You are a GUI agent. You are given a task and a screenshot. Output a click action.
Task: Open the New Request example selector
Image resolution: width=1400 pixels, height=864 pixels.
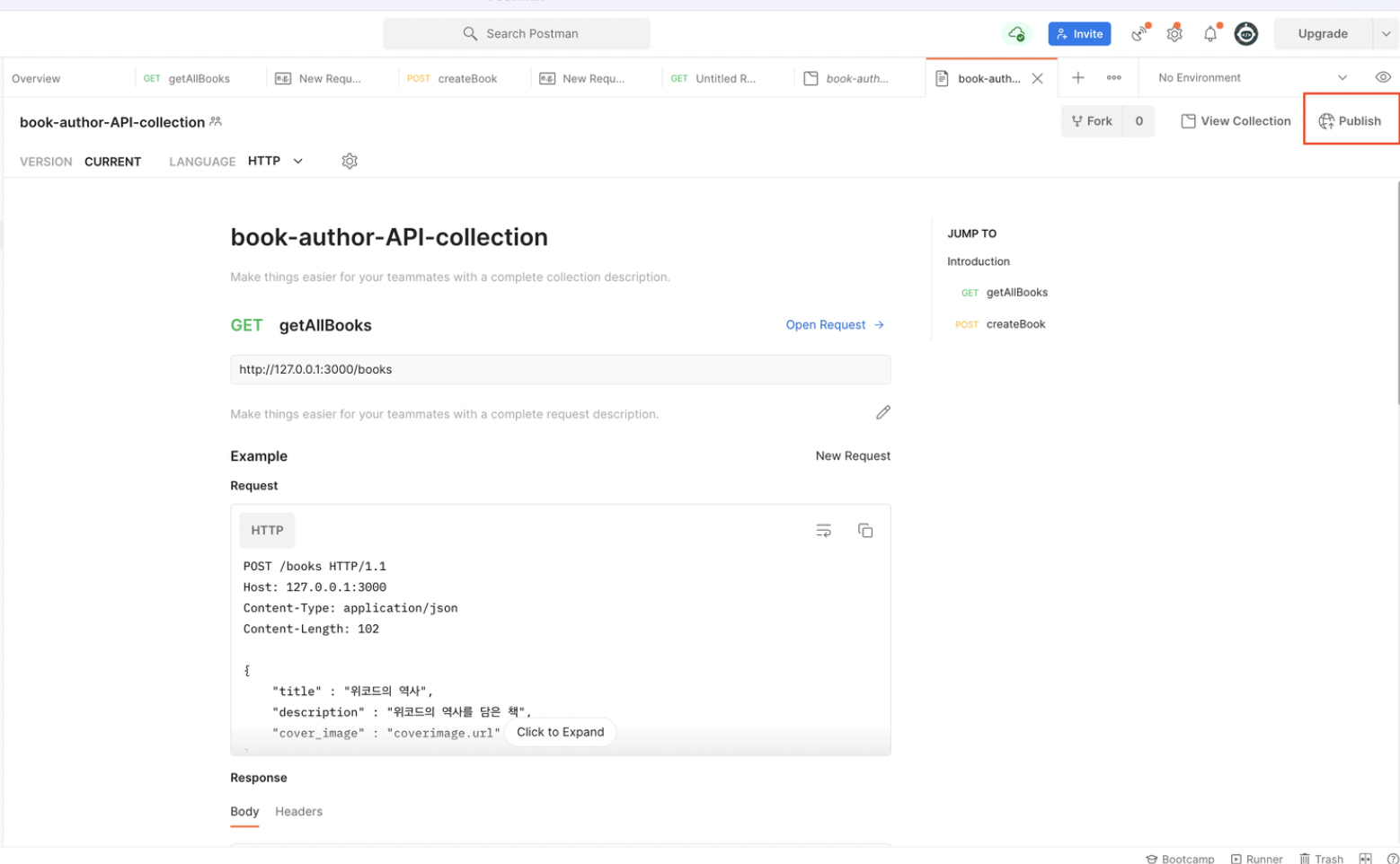853,456
